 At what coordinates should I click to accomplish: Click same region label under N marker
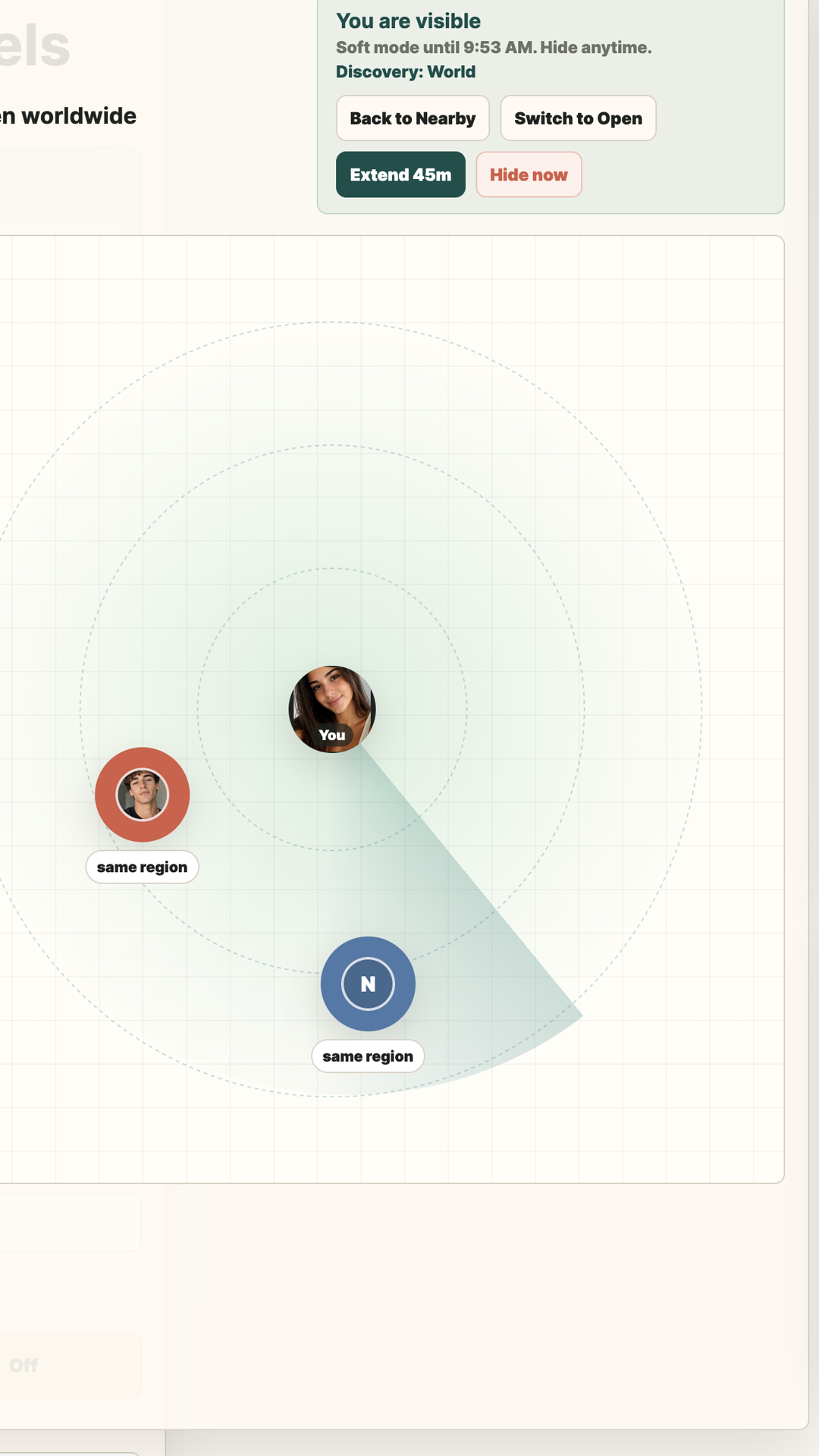pyautogui.click(x=368, y=1056)
